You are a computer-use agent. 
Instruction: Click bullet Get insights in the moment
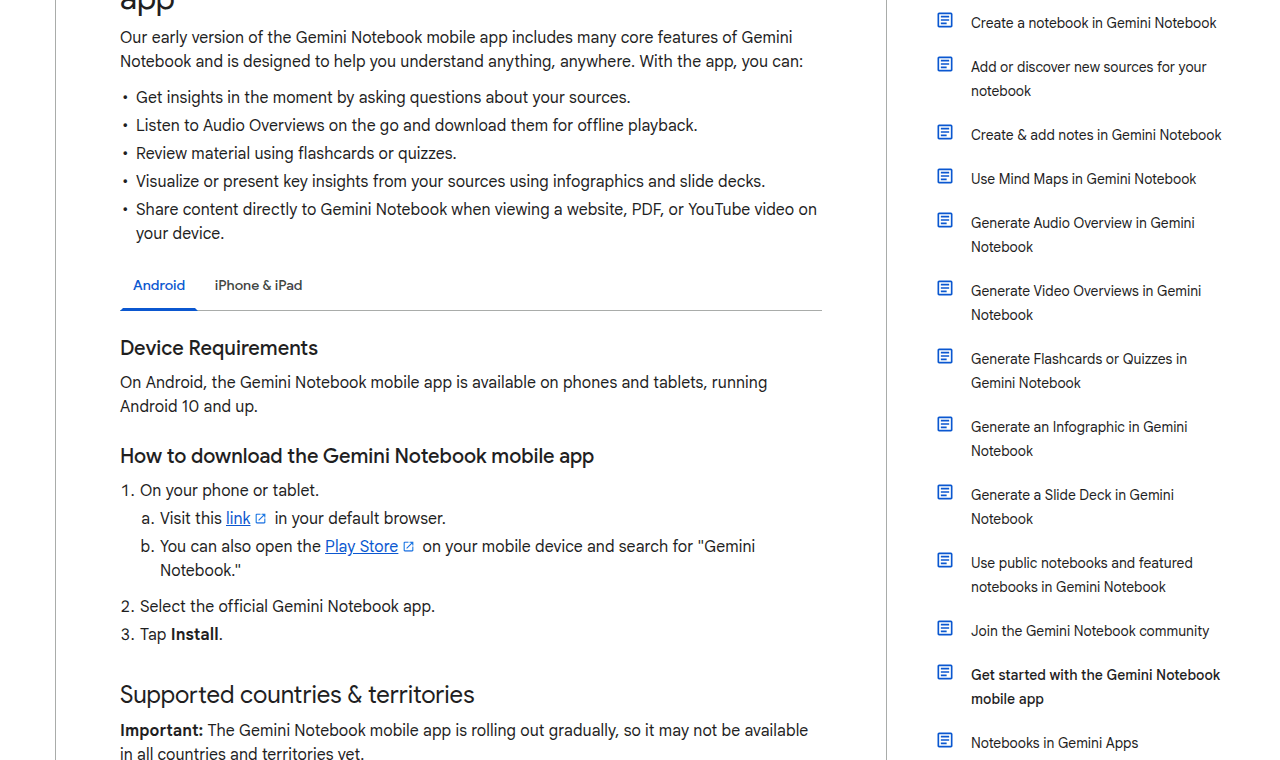(x=383, y=98)
